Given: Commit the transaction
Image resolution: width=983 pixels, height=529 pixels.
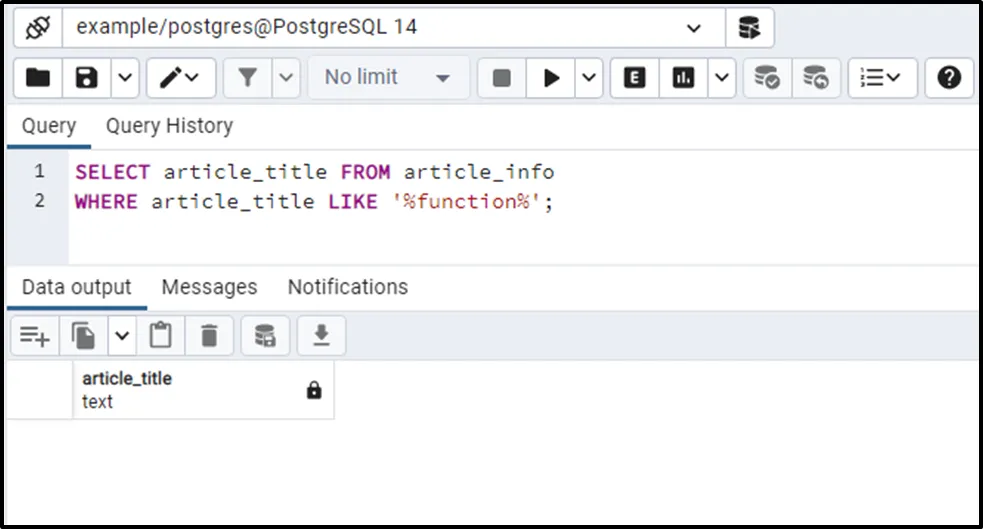Looking at the screenshot, I should pos(767,78).
